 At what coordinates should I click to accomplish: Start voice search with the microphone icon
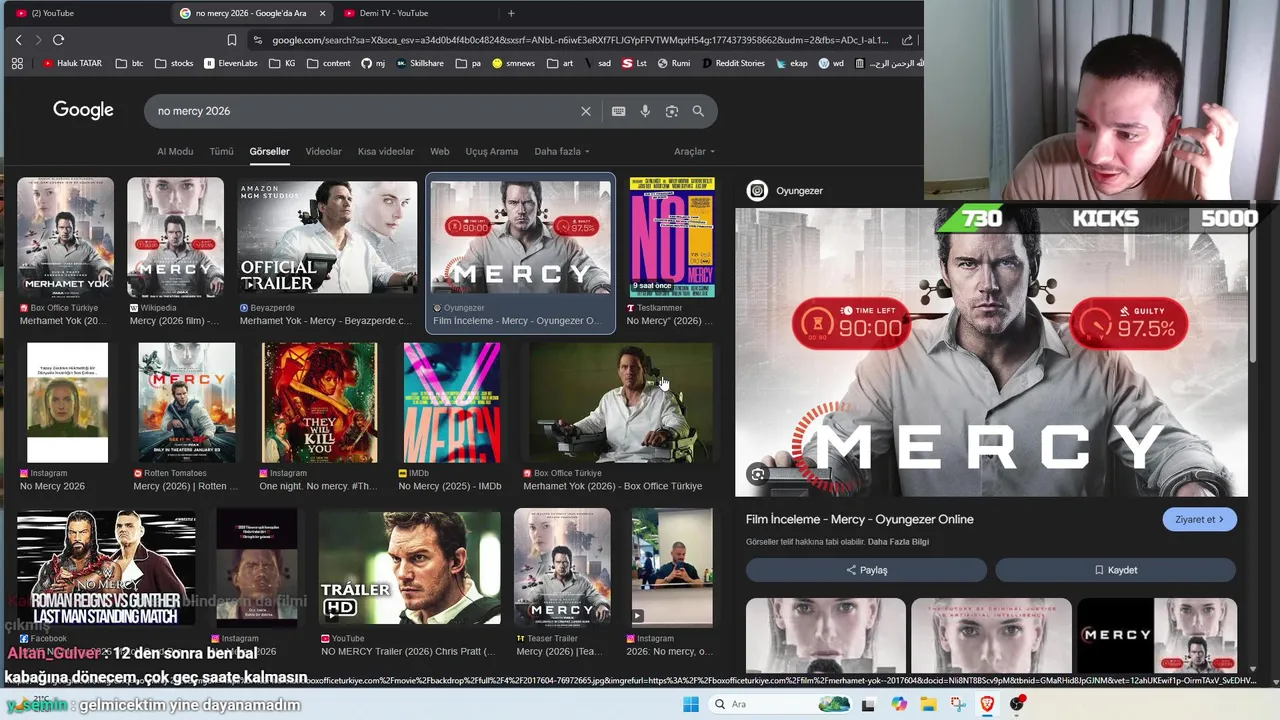645,111
